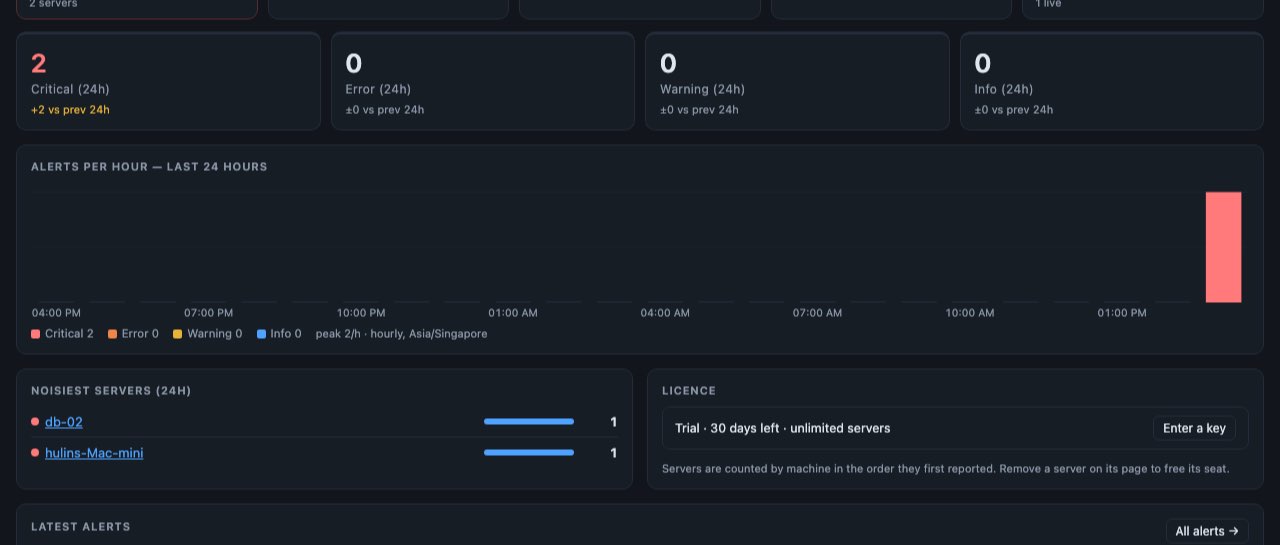Viewport: 1280px width, 545px height.
Task: Click the Info 0 legend blue swatch
Action: pyautogui.click(x=261, y=334)
